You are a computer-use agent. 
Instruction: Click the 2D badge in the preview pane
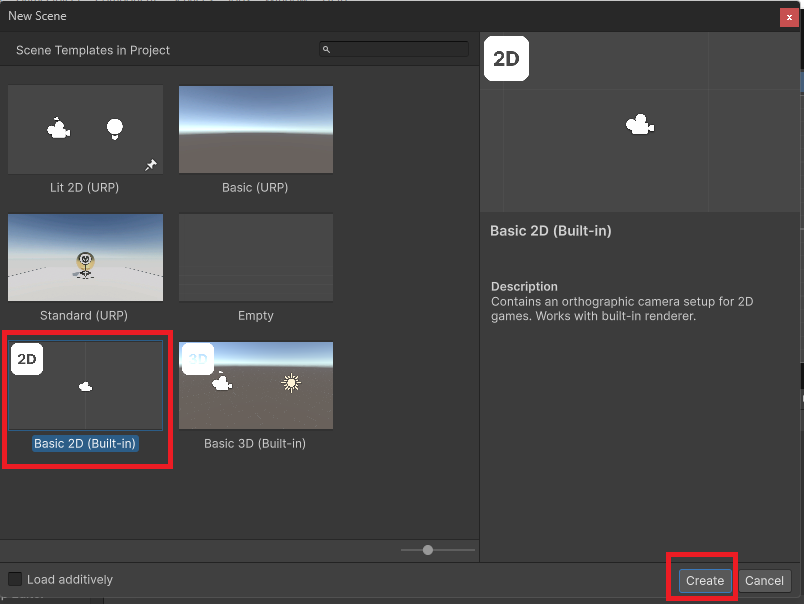(506, 58)
